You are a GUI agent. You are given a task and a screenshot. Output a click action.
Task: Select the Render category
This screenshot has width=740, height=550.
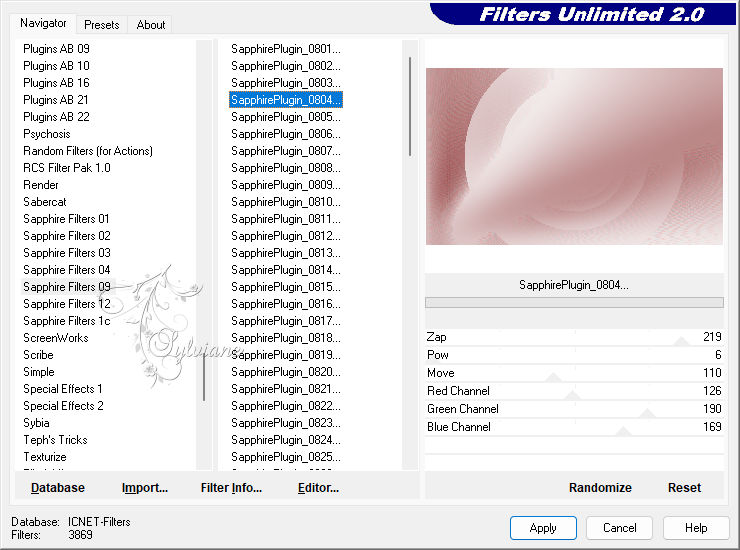tap(41, 185)
